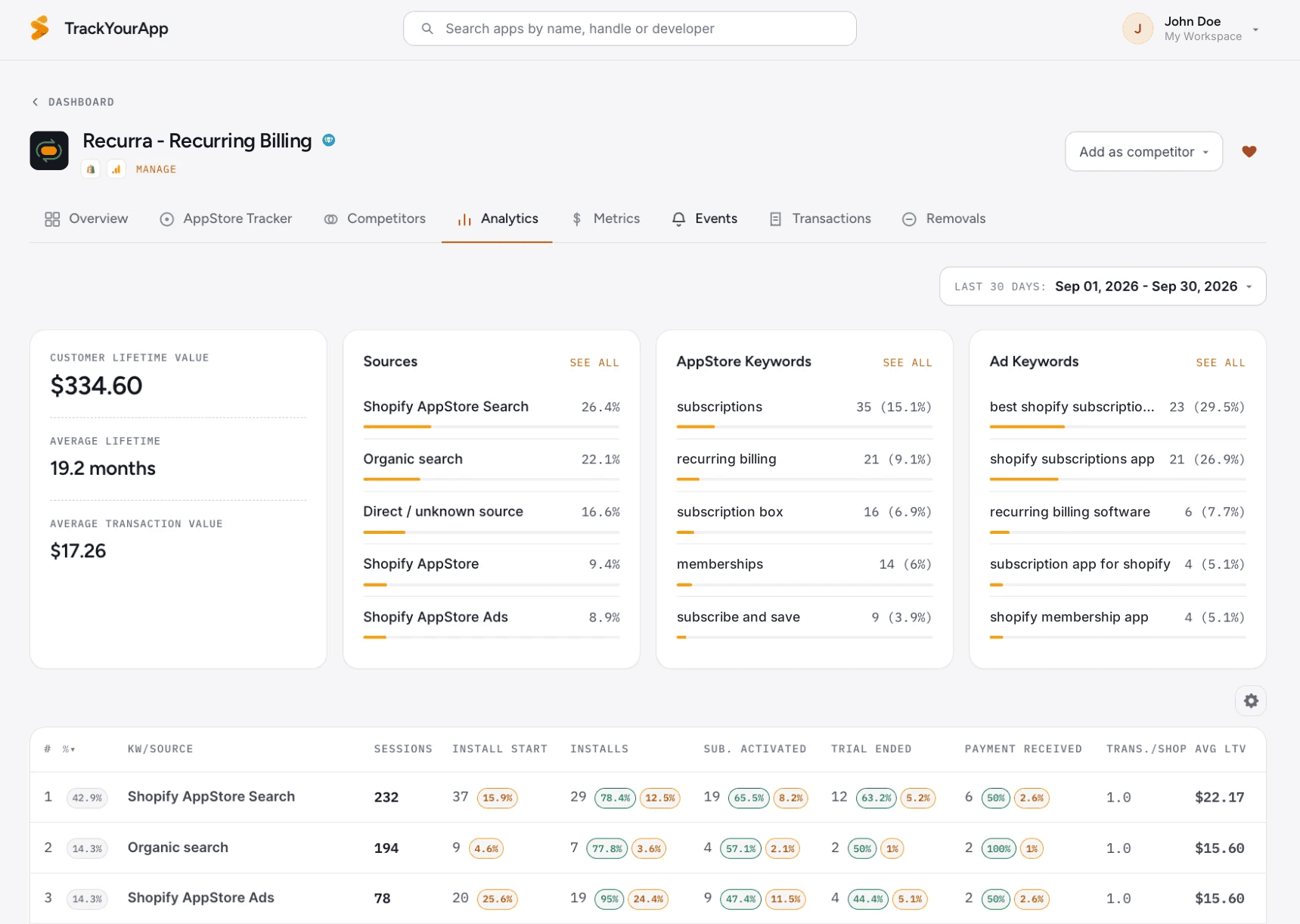Open the Last 30 Days date range picker
This screenshot has width=1300, height=924.
pyautogui.click(x=1103, y=287)
